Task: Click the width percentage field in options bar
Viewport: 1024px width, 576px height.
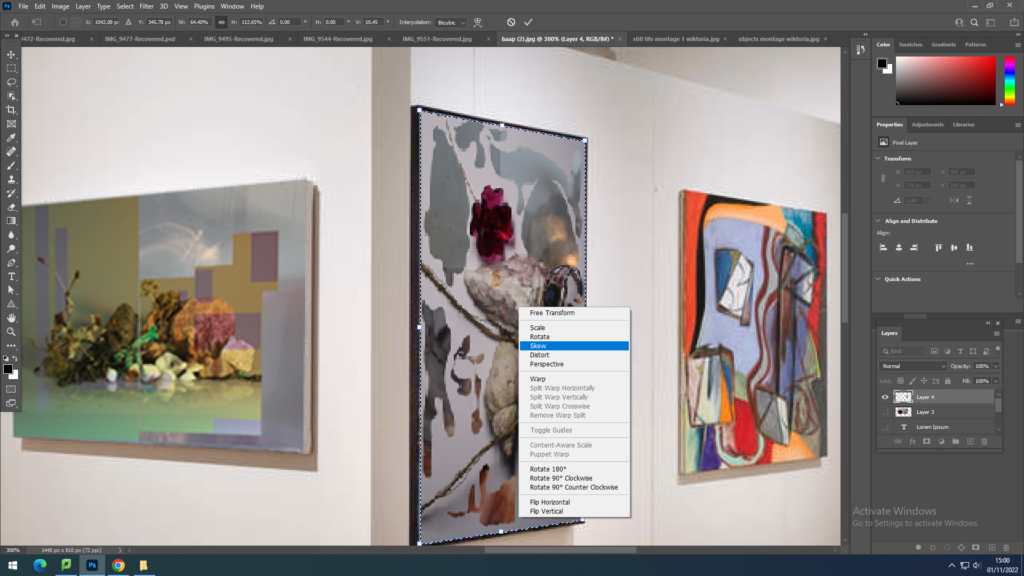Action: 199,22
